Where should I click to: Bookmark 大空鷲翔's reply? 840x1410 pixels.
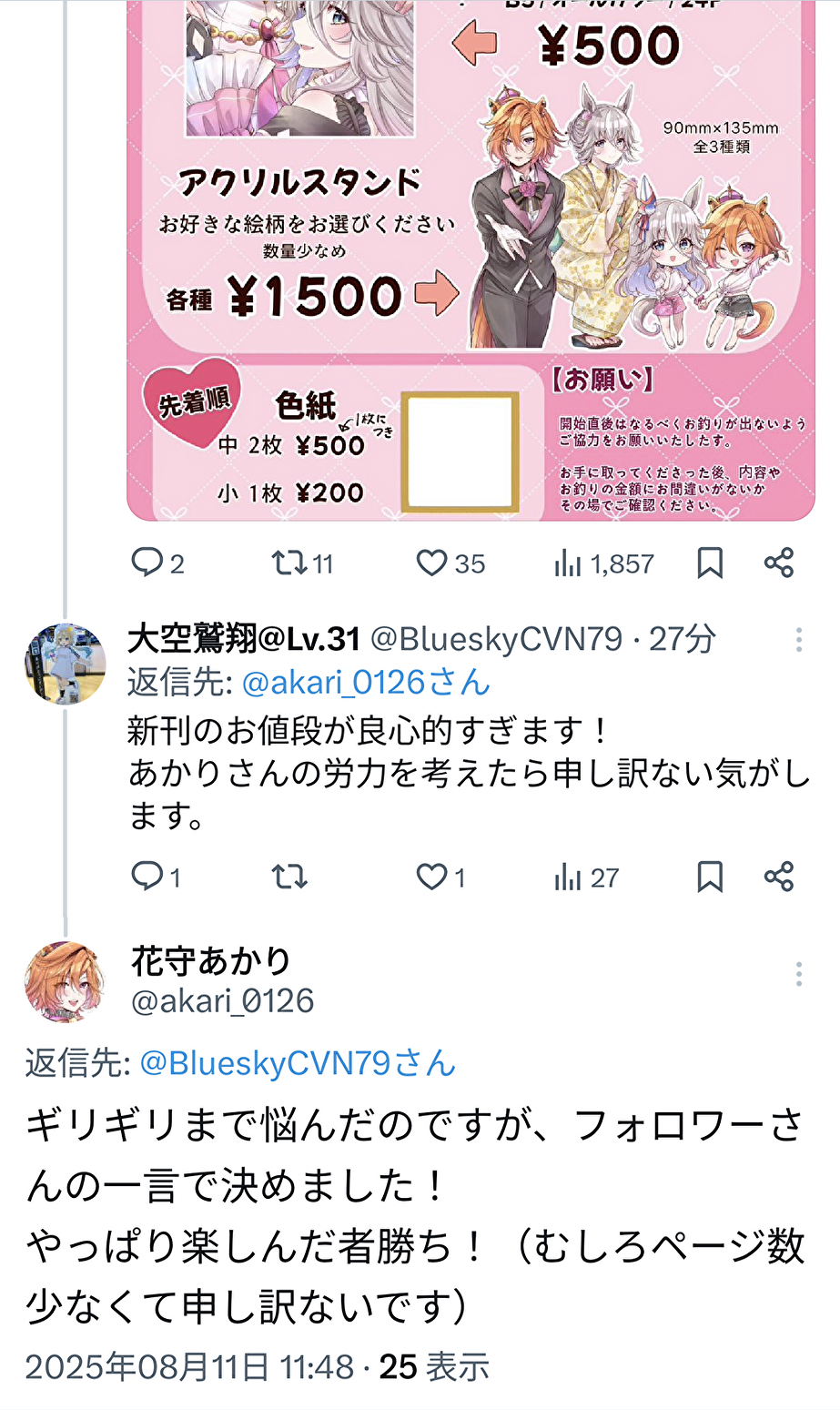[710, 877]
